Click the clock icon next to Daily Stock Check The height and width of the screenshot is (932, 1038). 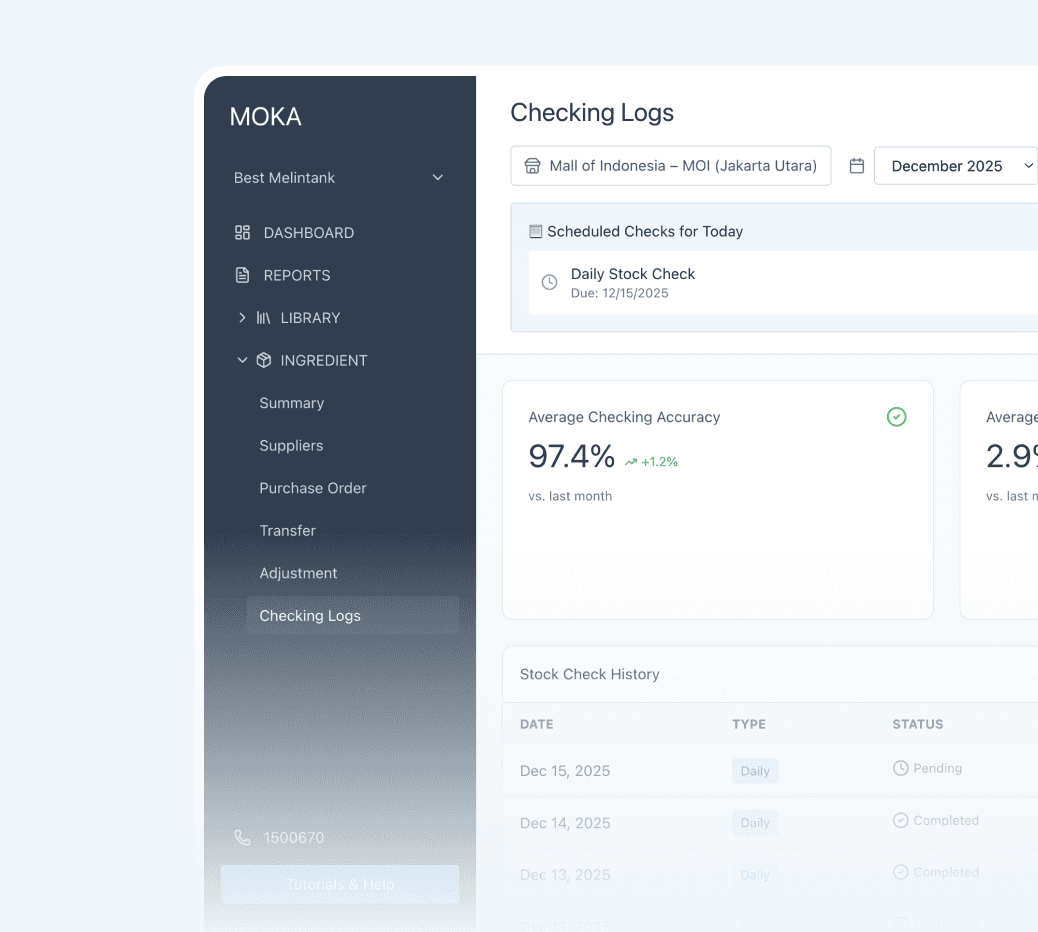[x=549, y=282]
